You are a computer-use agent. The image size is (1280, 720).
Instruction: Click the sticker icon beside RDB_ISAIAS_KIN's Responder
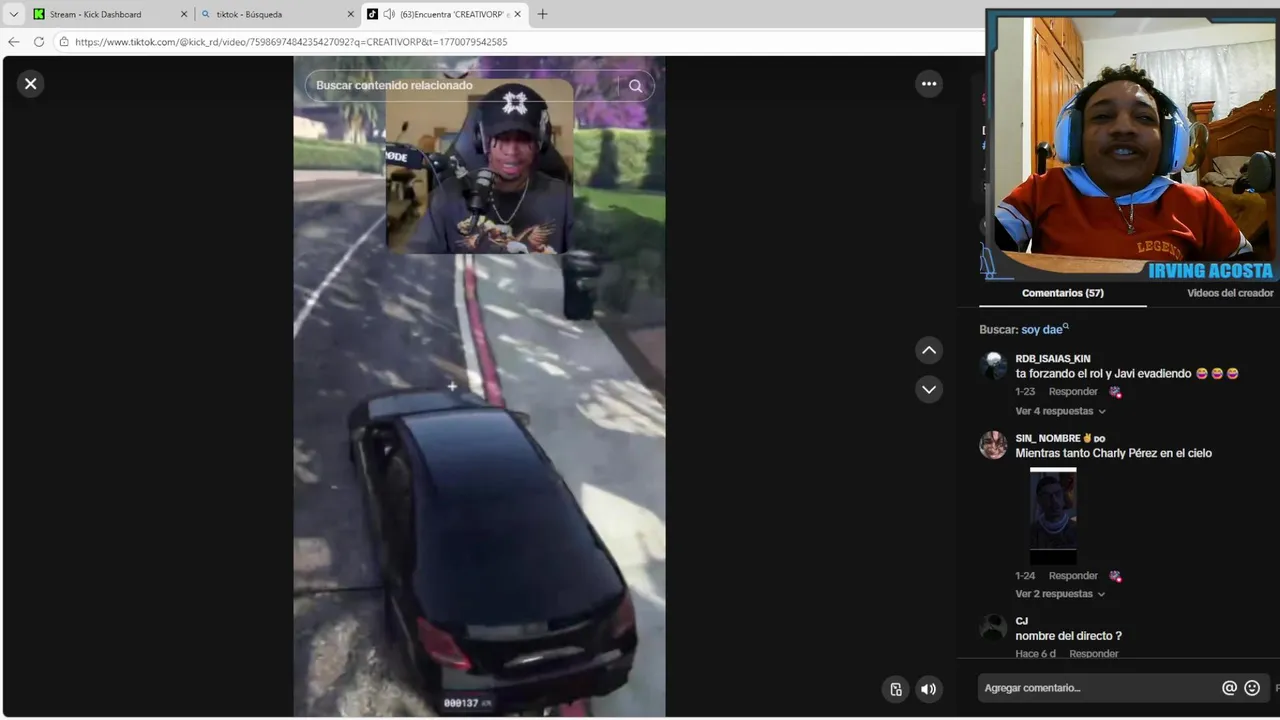(1115, 392)
